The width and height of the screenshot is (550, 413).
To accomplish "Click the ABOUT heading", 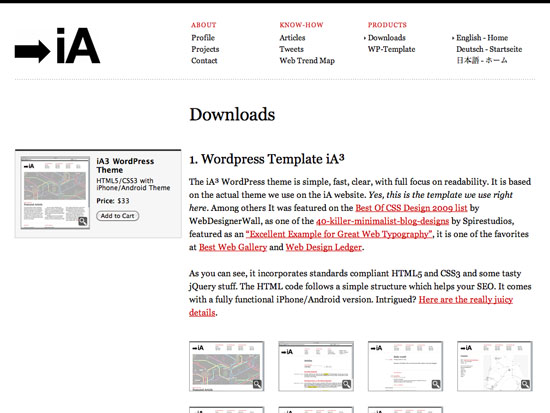I will (x=203, y=25).
